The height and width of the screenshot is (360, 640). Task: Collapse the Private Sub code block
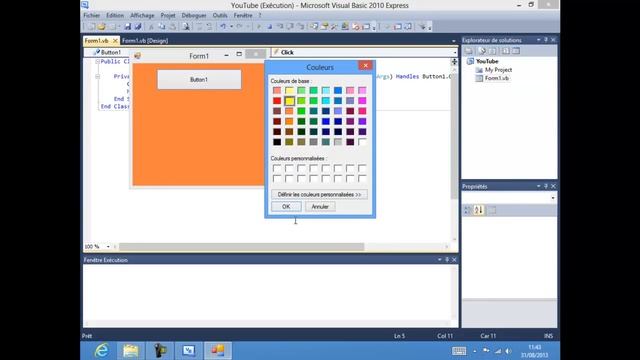pyautogui.click(x=98, y=76)
